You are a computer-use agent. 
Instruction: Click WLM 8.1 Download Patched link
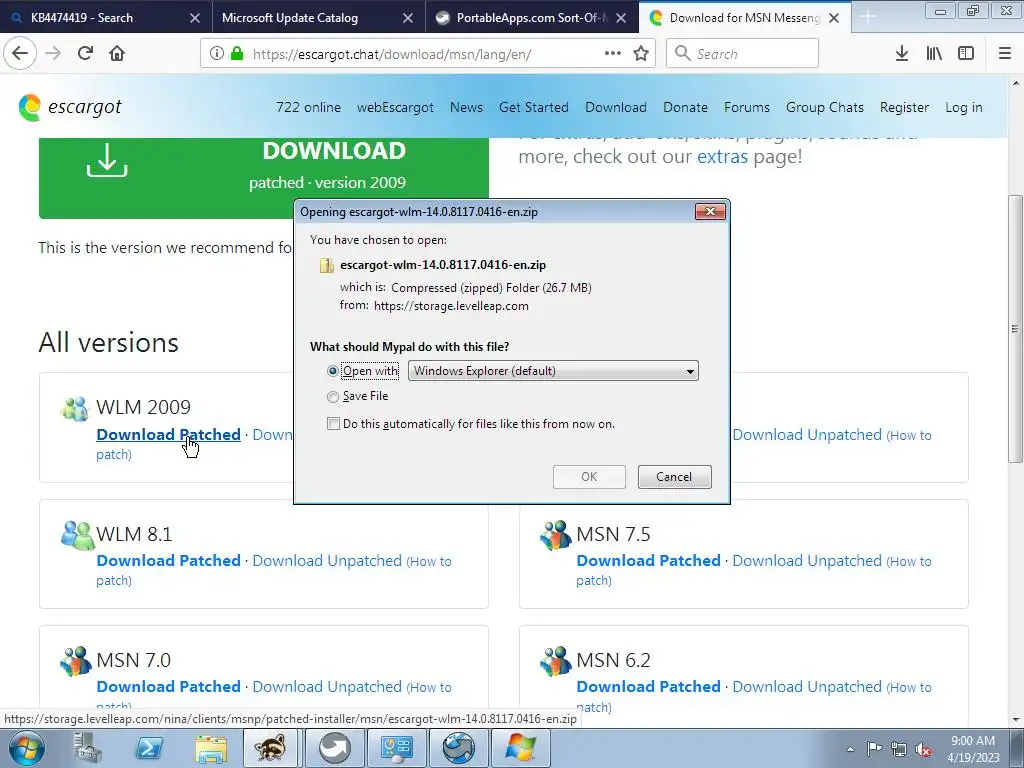pyautogui.click(x=168, y=560)
